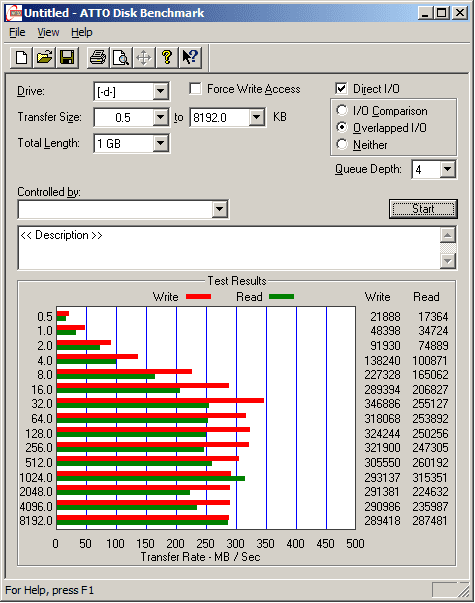Expand the maximum Transfer Size 8192.0 dropdown

[x=257, y=117]
